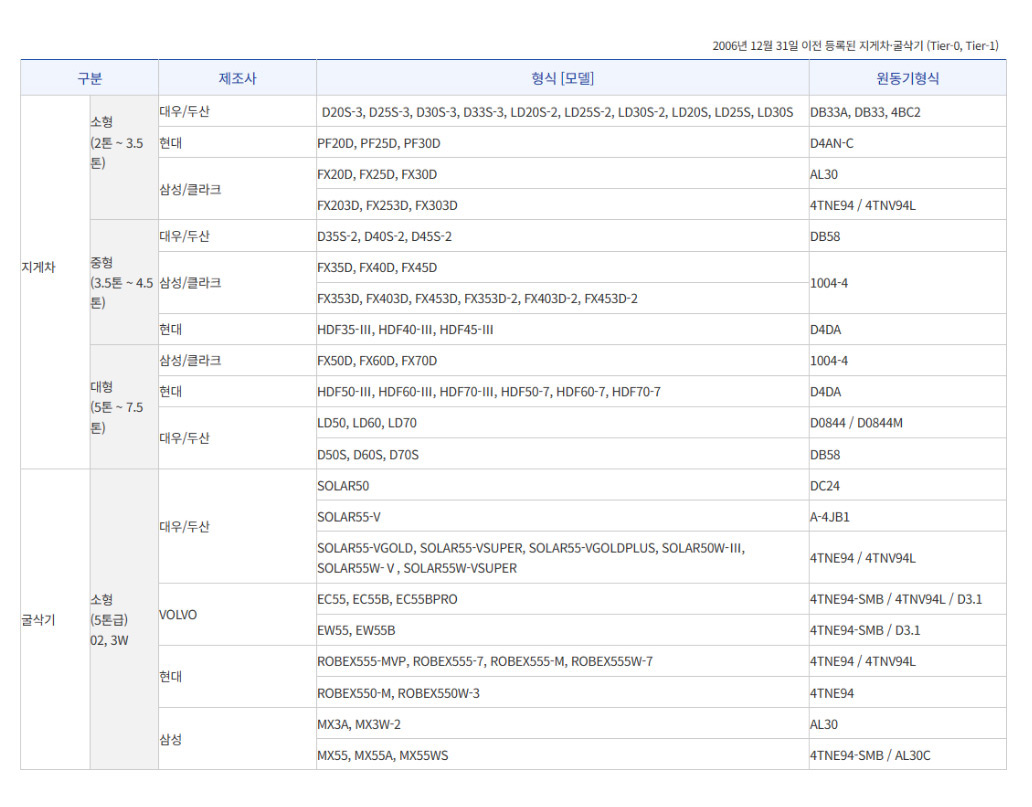
Task: Click the EC55, EC55B, EC55BPRO cell
Action: (x=563, y=599)
